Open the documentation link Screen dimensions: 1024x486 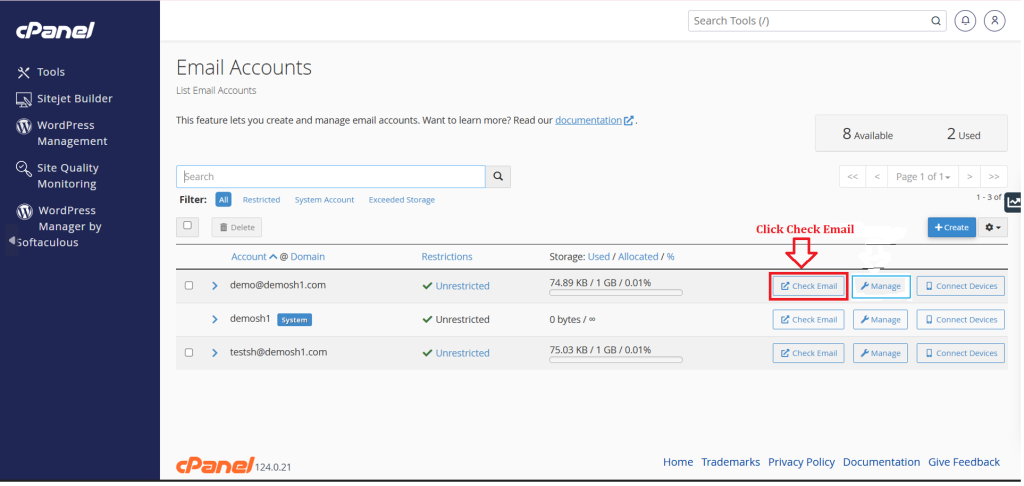pos(594,120)
